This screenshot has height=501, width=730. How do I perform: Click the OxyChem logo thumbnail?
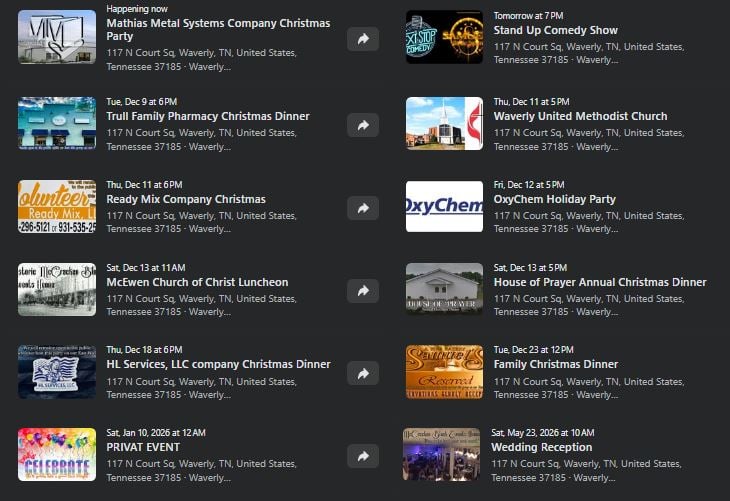click(x=444, y=206)
